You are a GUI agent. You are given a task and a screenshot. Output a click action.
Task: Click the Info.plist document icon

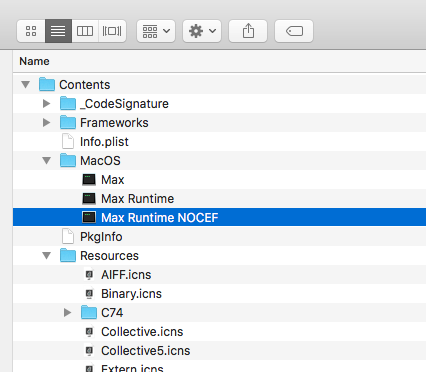pos(68,141)
